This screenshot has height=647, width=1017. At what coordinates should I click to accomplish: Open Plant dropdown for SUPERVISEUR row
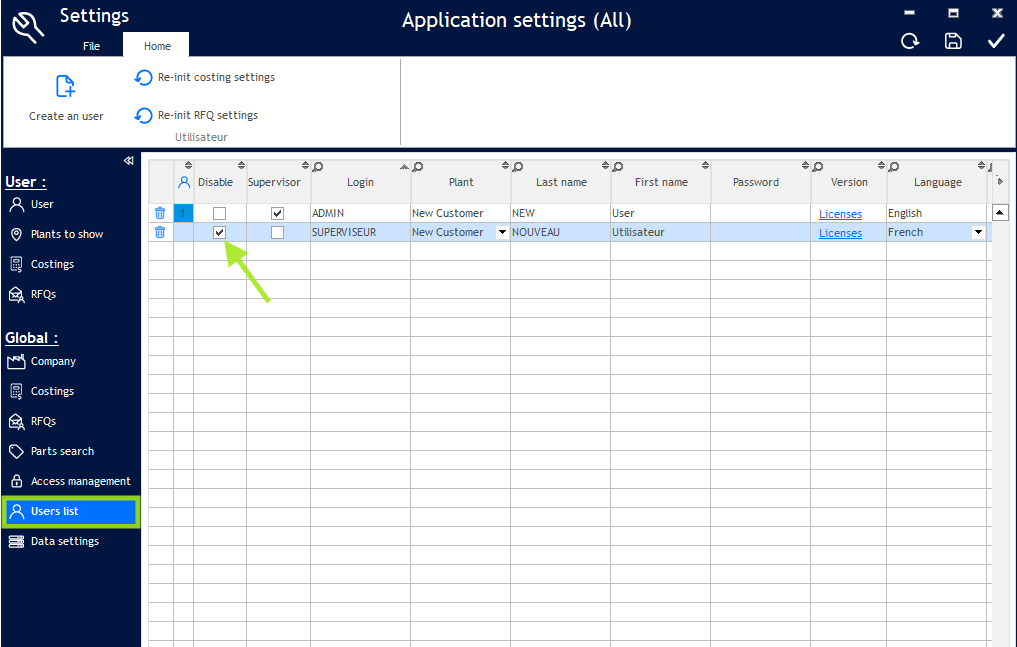(502, 232)
